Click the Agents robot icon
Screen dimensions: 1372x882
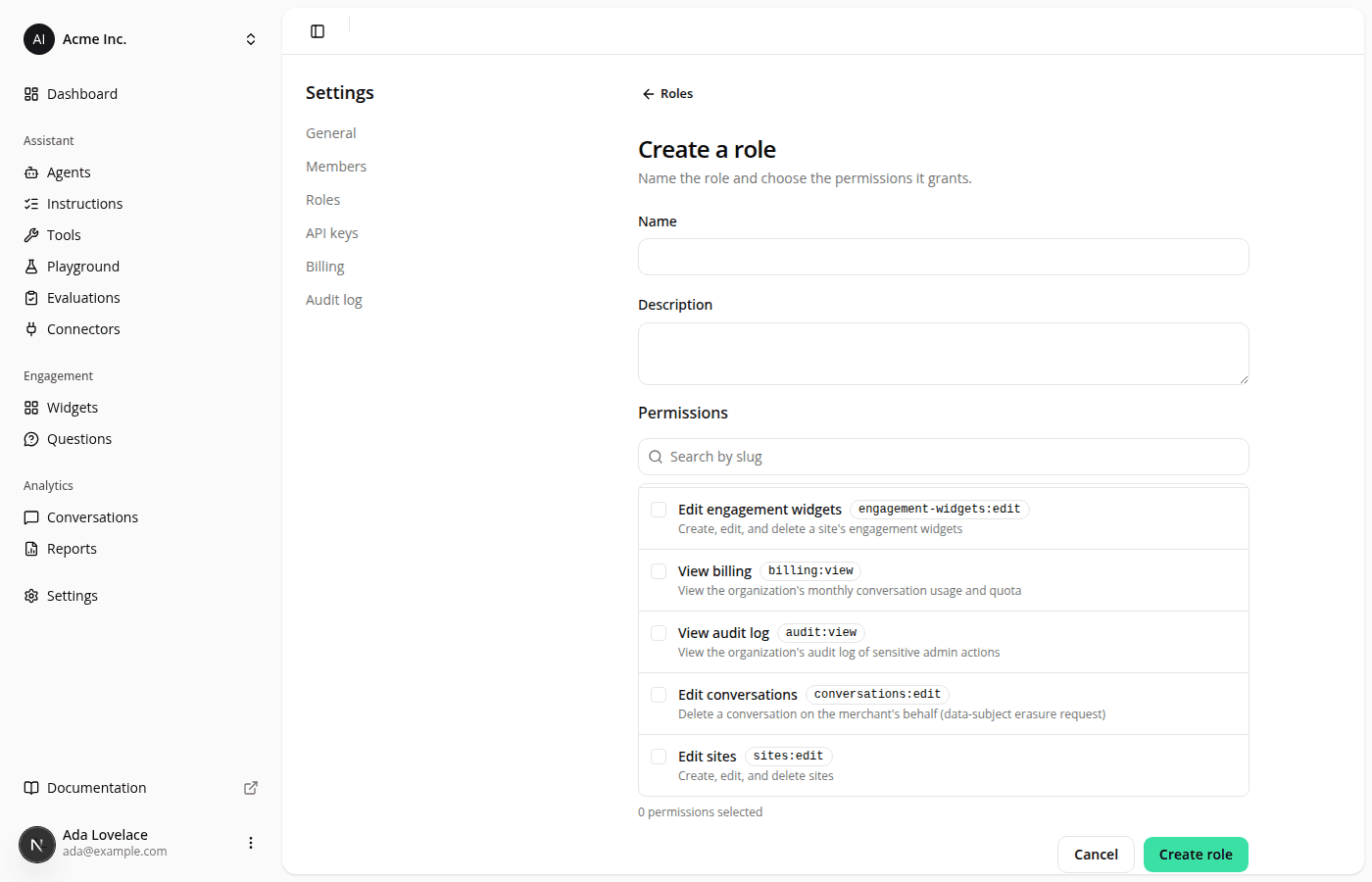pyautogui.click(x=31, y=172)
